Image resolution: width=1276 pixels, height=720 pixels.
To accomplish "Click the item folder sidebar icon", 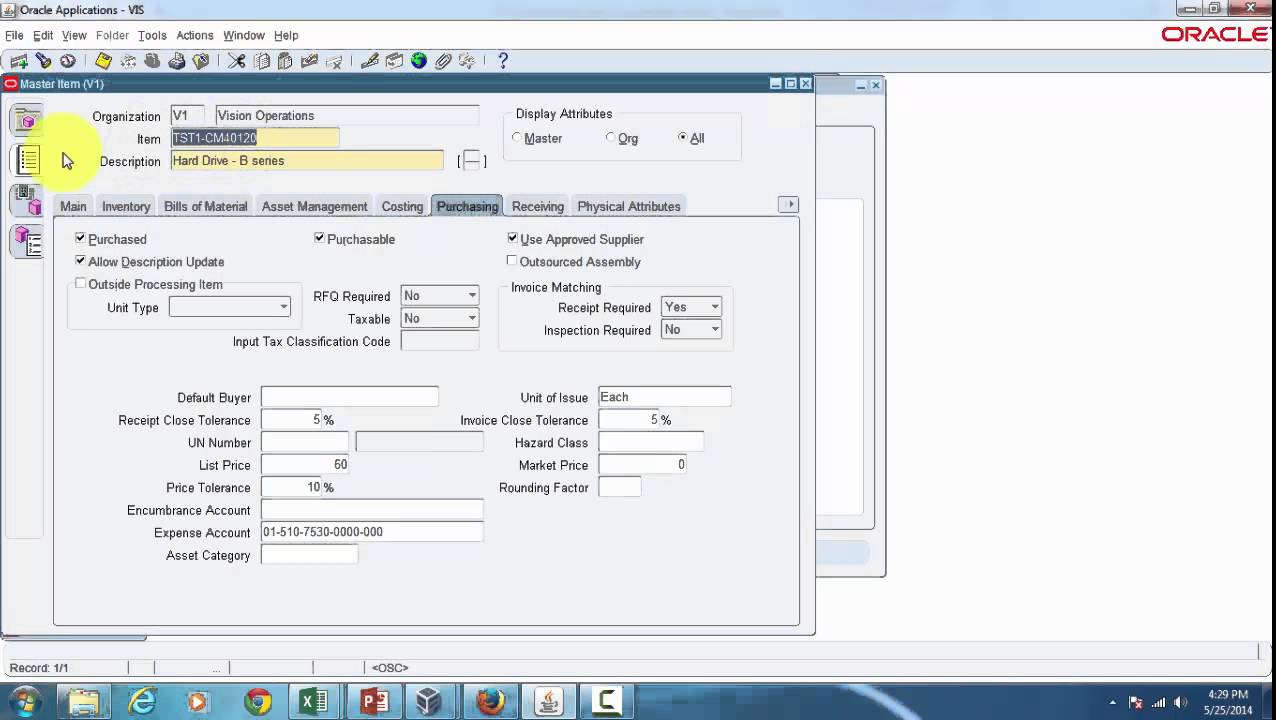I will [x=28, y=121].
